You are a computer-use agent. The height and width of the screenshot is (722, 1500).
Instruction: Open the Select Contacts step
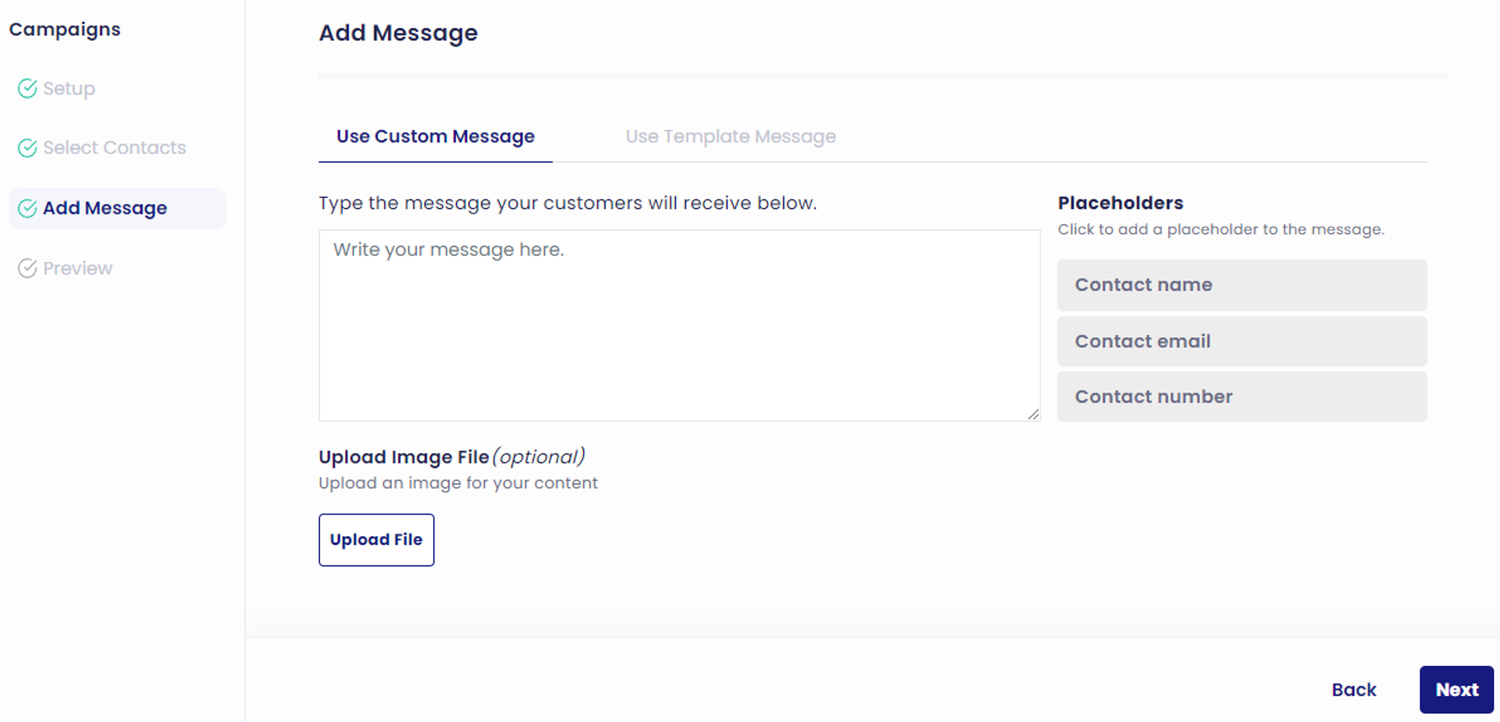[x=114, y=148]
